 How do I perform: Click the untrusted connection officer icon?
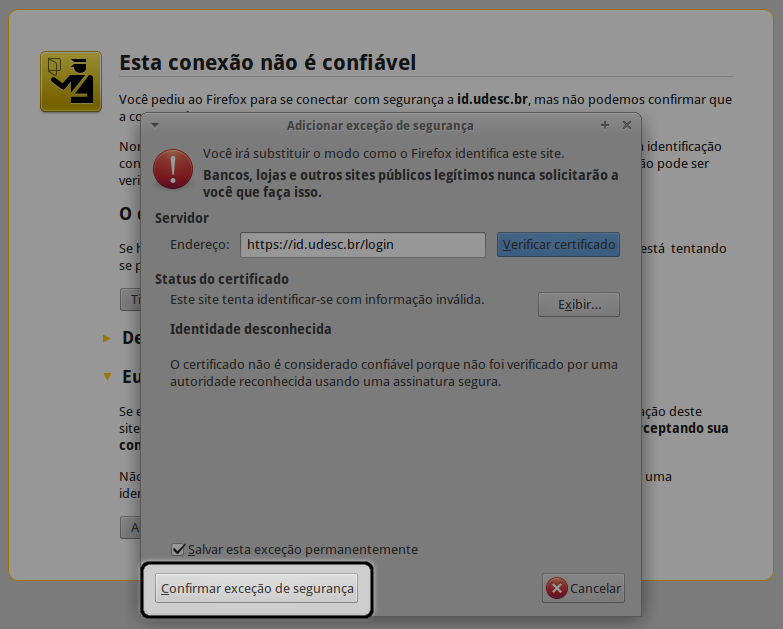(x=70, y=81)
